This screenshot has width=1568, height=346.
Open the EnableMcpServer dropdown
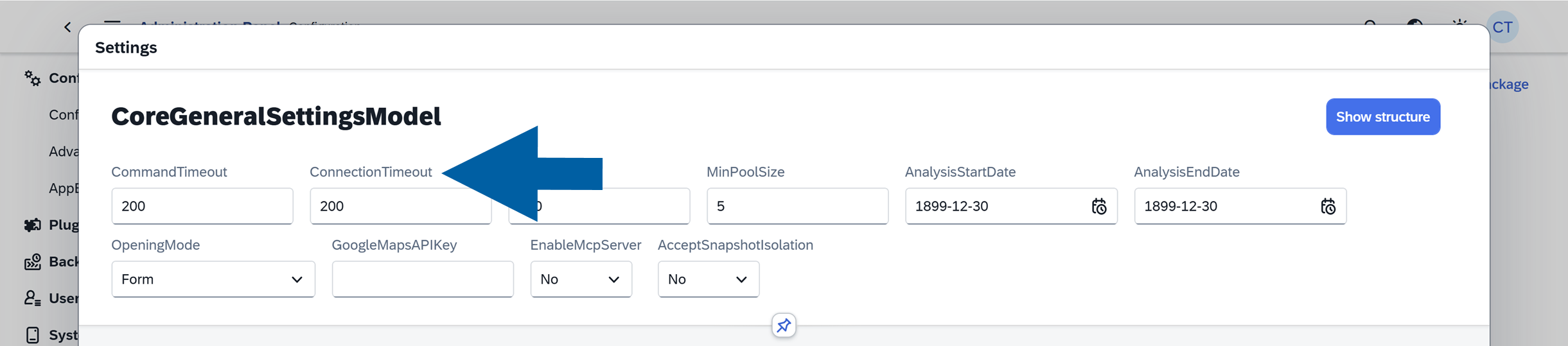click(x=581, y=279)
